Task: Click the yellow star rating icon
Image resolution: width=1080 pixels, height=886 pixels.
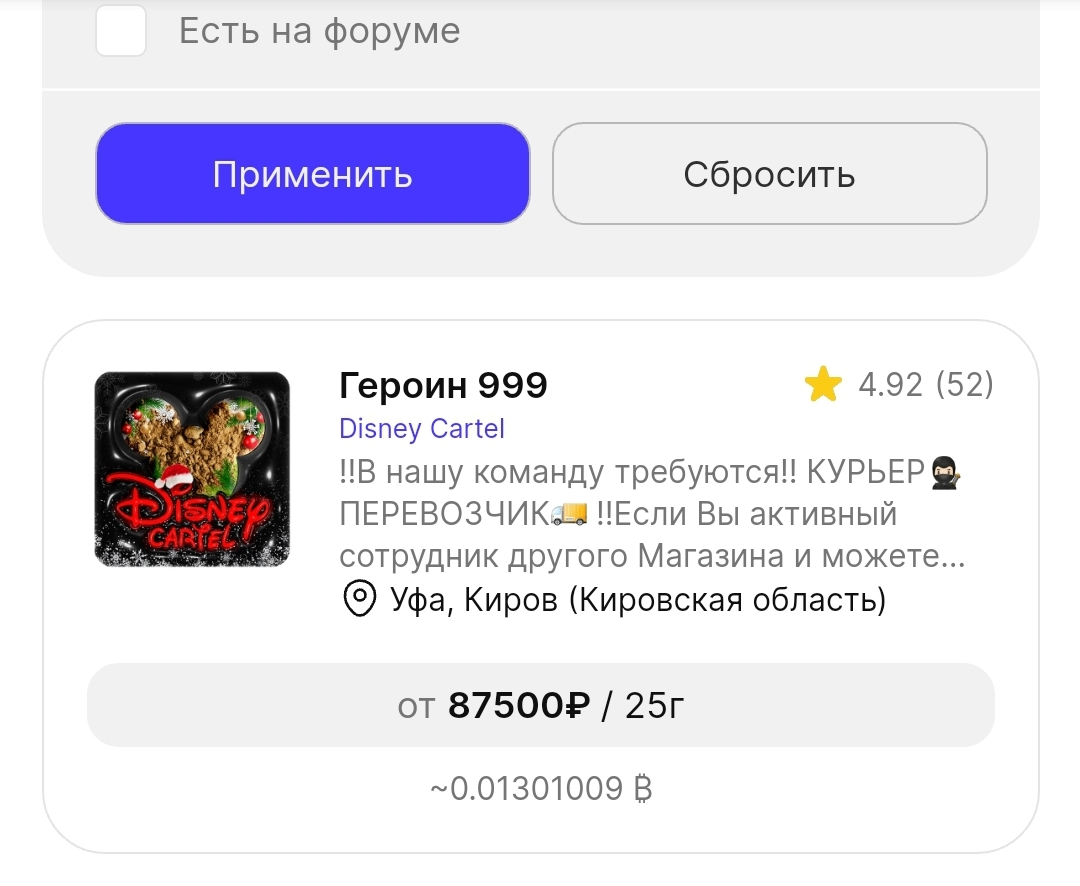Action: click(823, 384)
